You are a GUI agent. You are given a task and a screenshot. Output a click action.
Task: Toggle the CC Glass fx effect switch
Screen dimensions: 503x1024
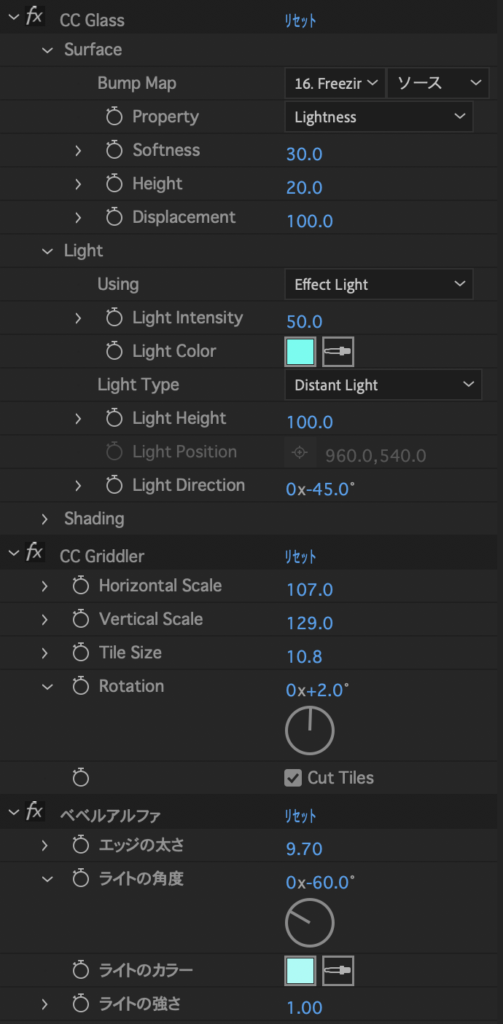point(35,18)
